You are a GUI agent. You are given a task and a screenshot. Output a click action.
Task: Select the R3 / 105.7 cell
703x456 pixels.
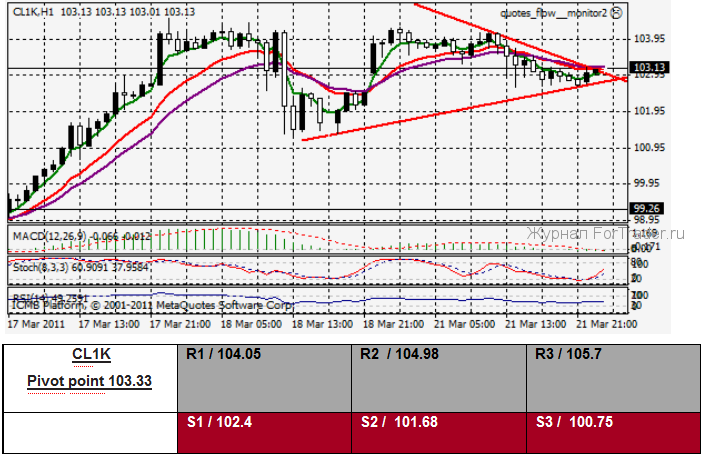pyautogui.click(x=613, y=378)
